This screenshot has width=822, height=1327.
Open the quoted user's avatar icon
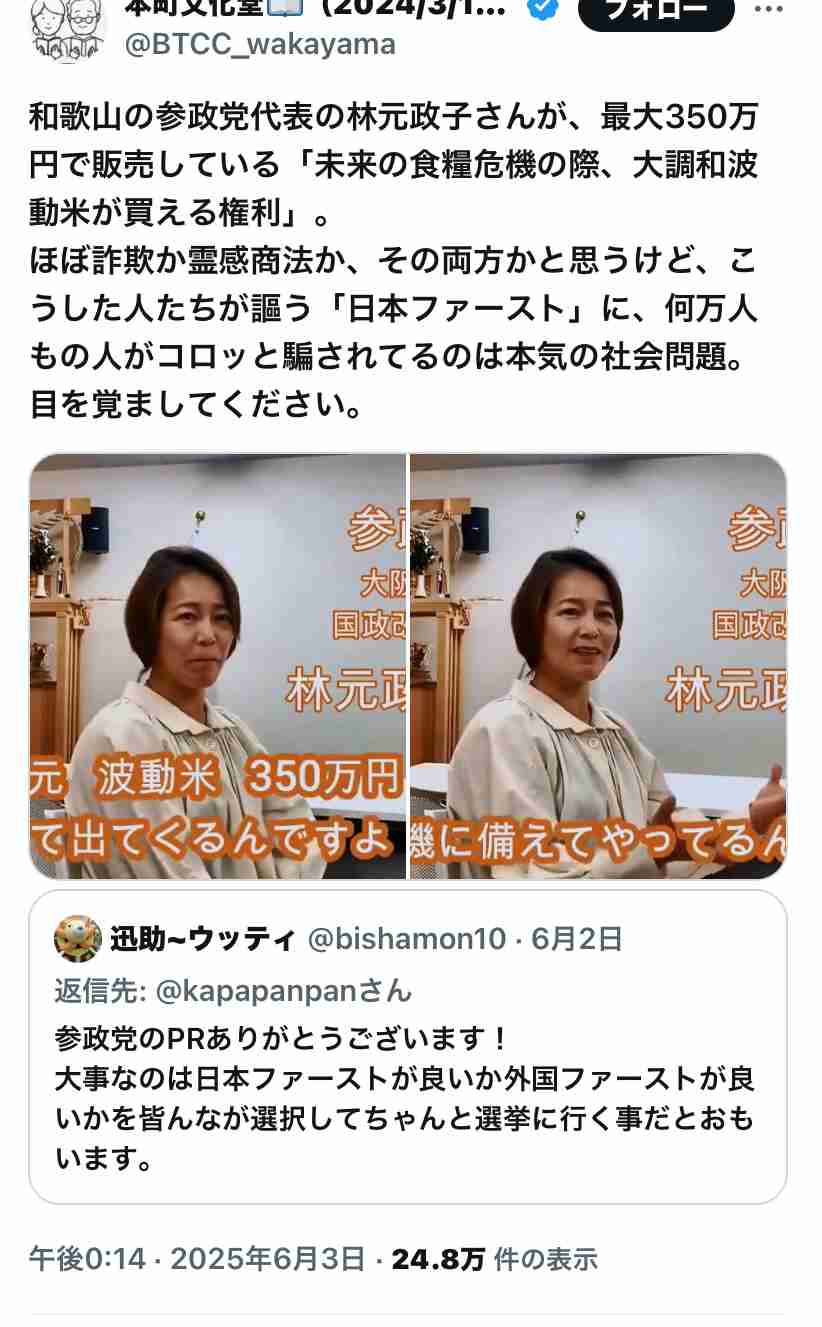(x=78, y=939)
